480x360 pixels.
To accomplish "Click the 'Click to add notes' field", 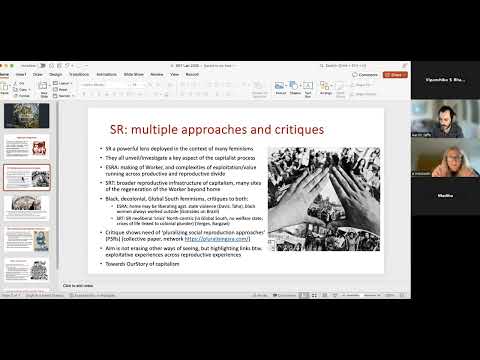I will (78, 286).
